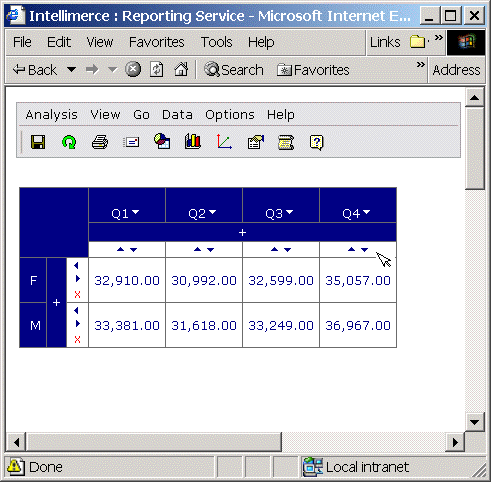Viewport: 491px width, 482px height.
Task: Open the browser Tools menu
Action: click(x=217, y=42)
